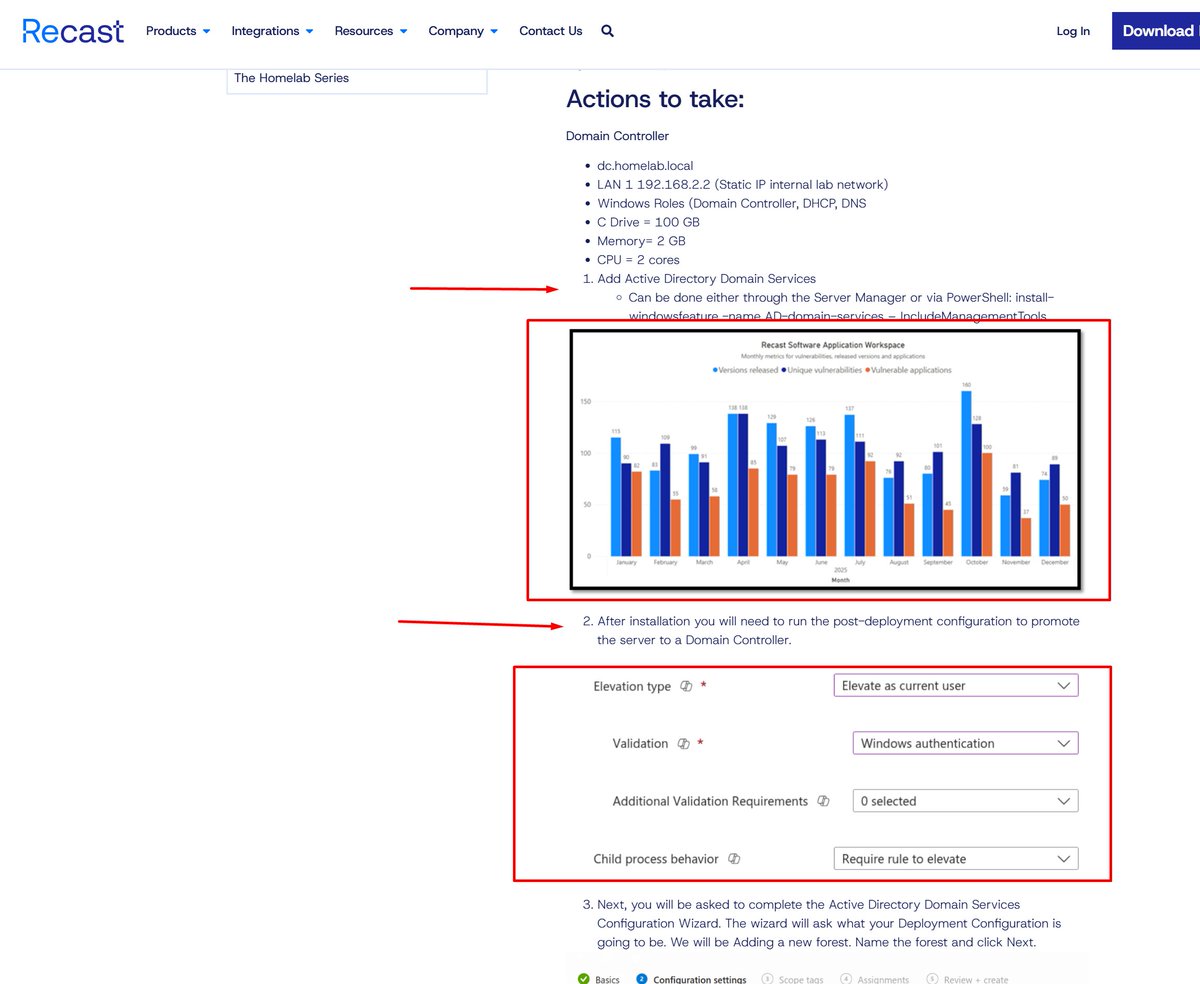Open the 0 selected dropdown
The image size is (1200, 984).
pyautogui.click(x=965, y=801)
